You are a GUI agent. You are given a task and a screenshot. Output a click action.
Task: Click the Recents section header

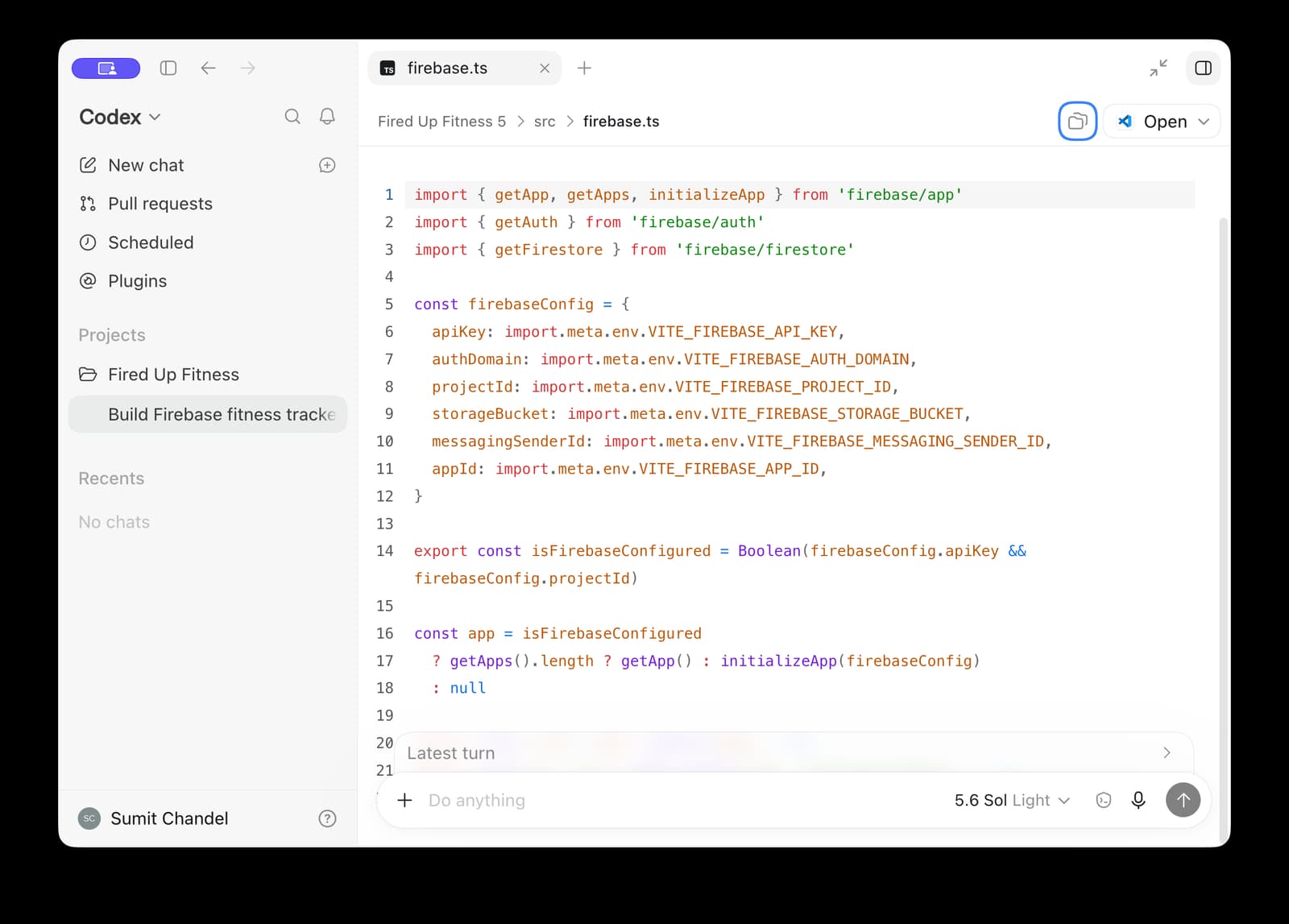click(x=111, y=479)
